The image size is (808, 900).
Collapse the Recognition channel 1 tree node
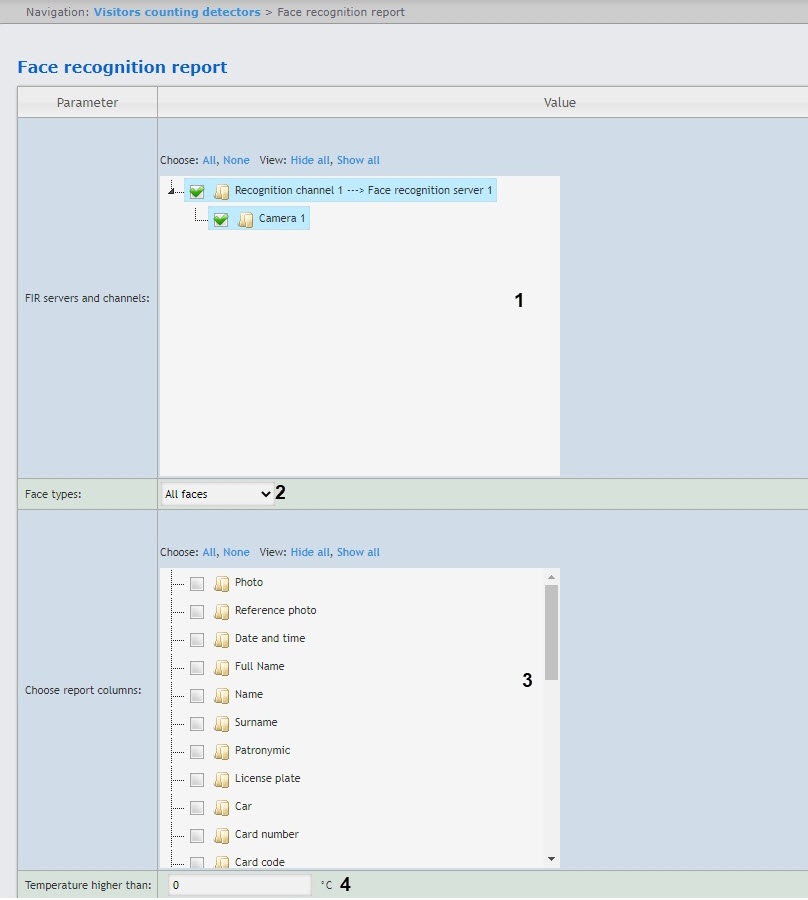click(x=172, y=189)
